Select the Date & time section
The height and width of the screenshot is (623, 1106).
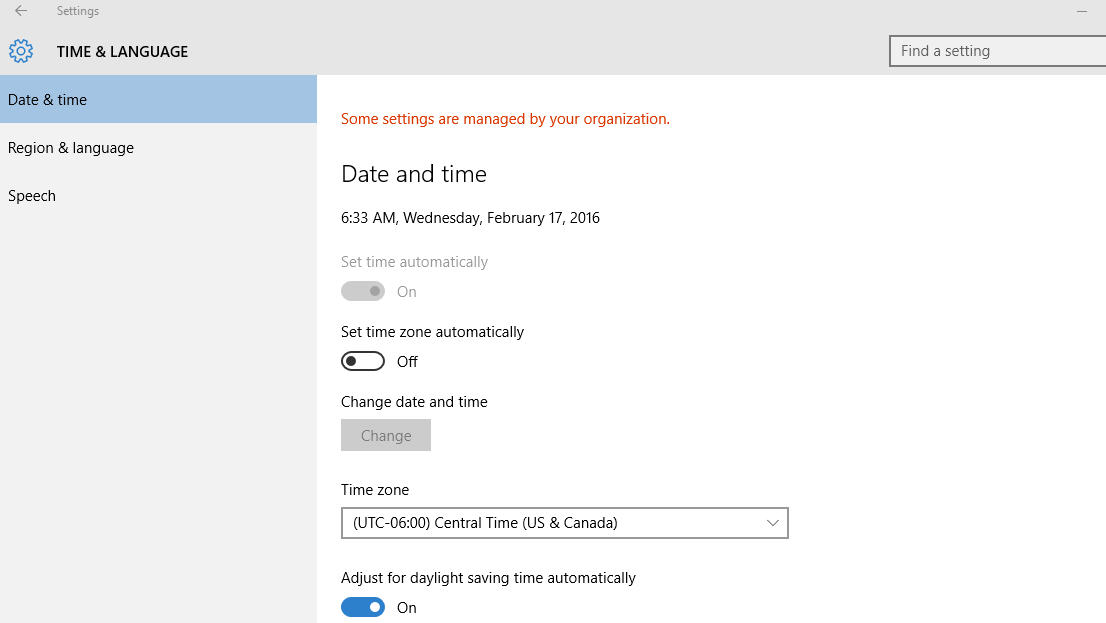coord(158,99)
